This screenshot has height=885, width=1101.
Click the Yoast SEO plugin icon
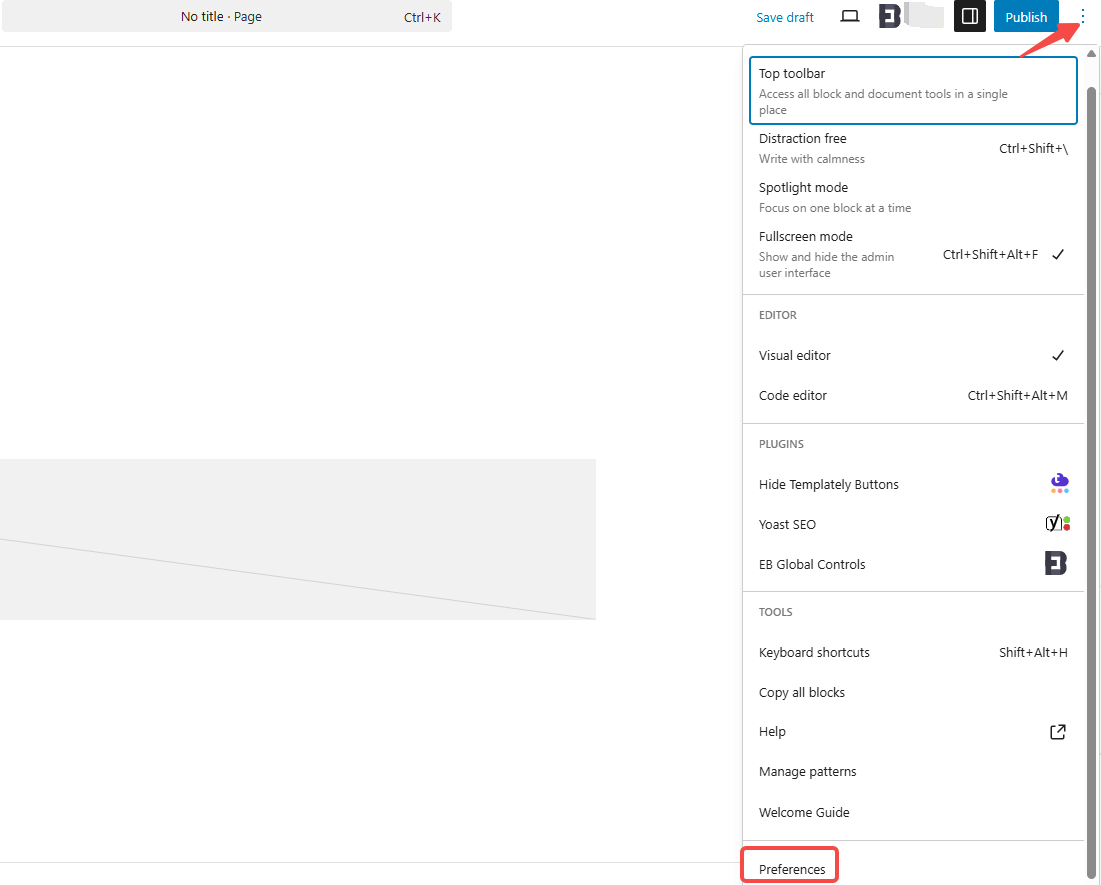point(1057,523)
